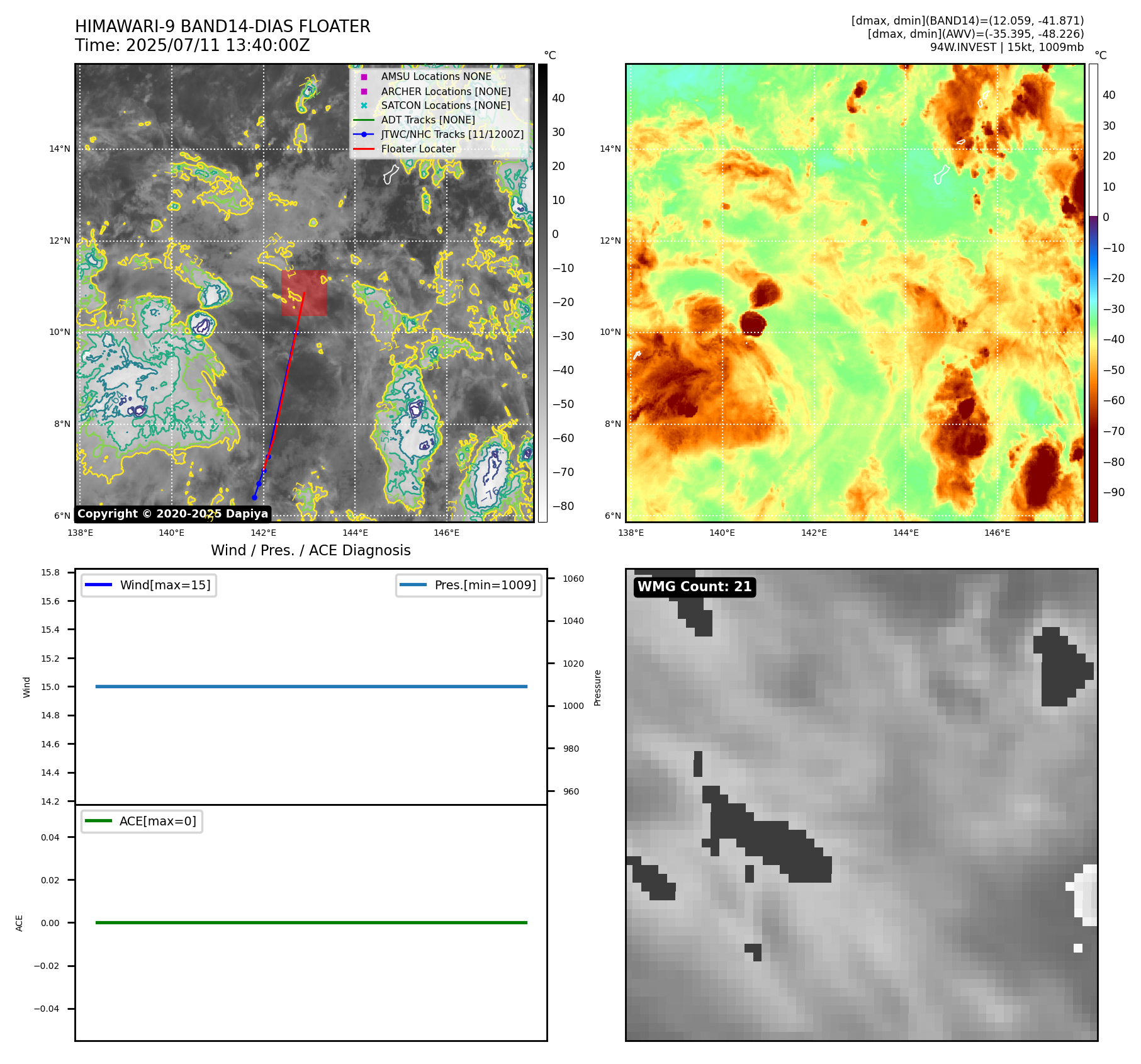
Task: Click the ACE[max=0] legend label
Action: (x=158, y=821)
